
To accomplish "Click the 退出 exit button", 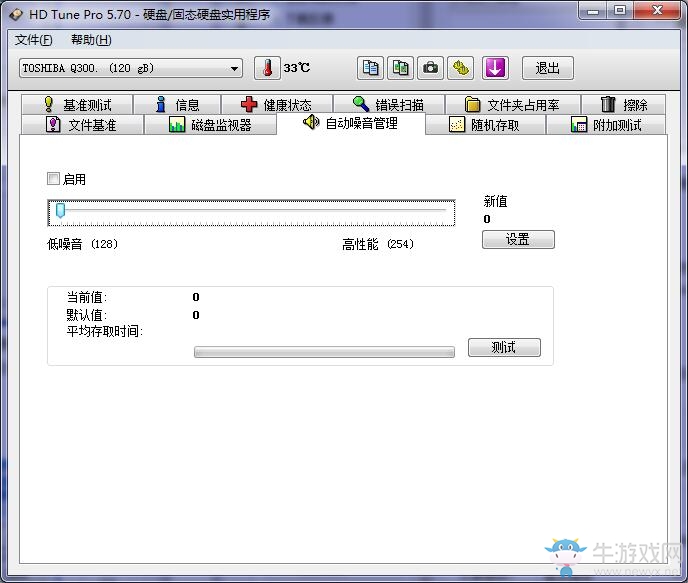I will [548, 68].
